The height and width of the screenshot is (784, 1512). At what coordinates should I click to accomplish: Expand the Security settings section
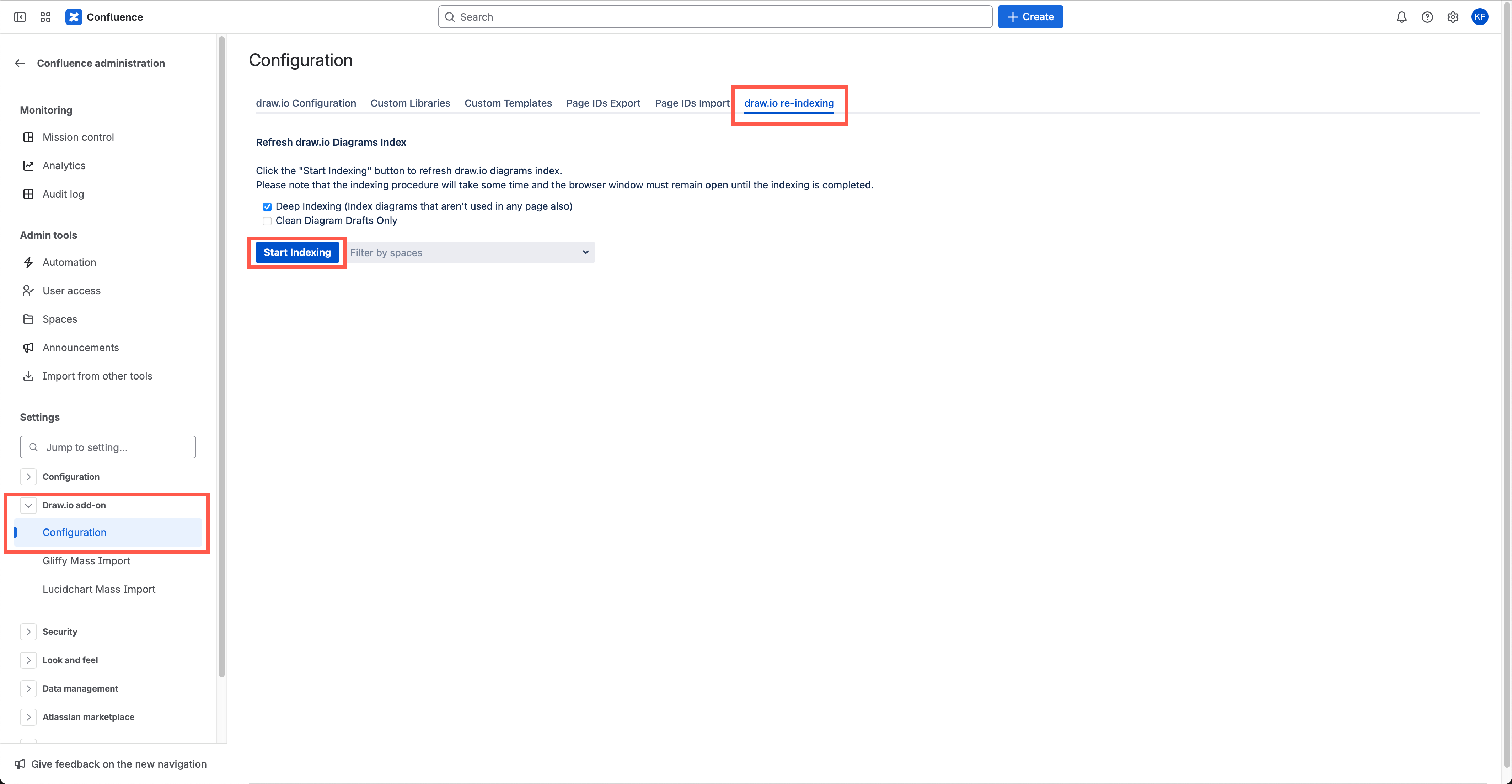tap(29, 632)
